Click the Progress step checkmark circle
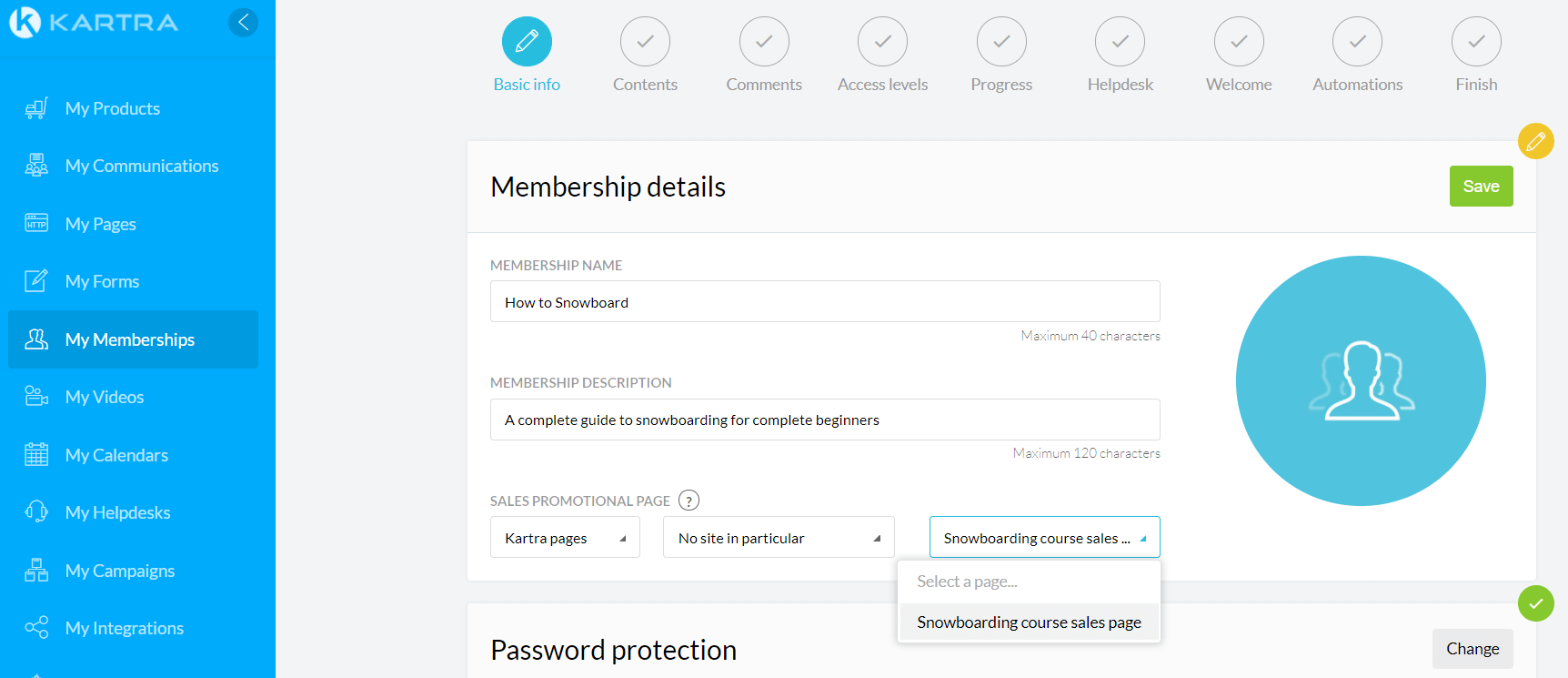This screenshot has height=678, width=1568. pyautogui.click(x=1001, y=42)
